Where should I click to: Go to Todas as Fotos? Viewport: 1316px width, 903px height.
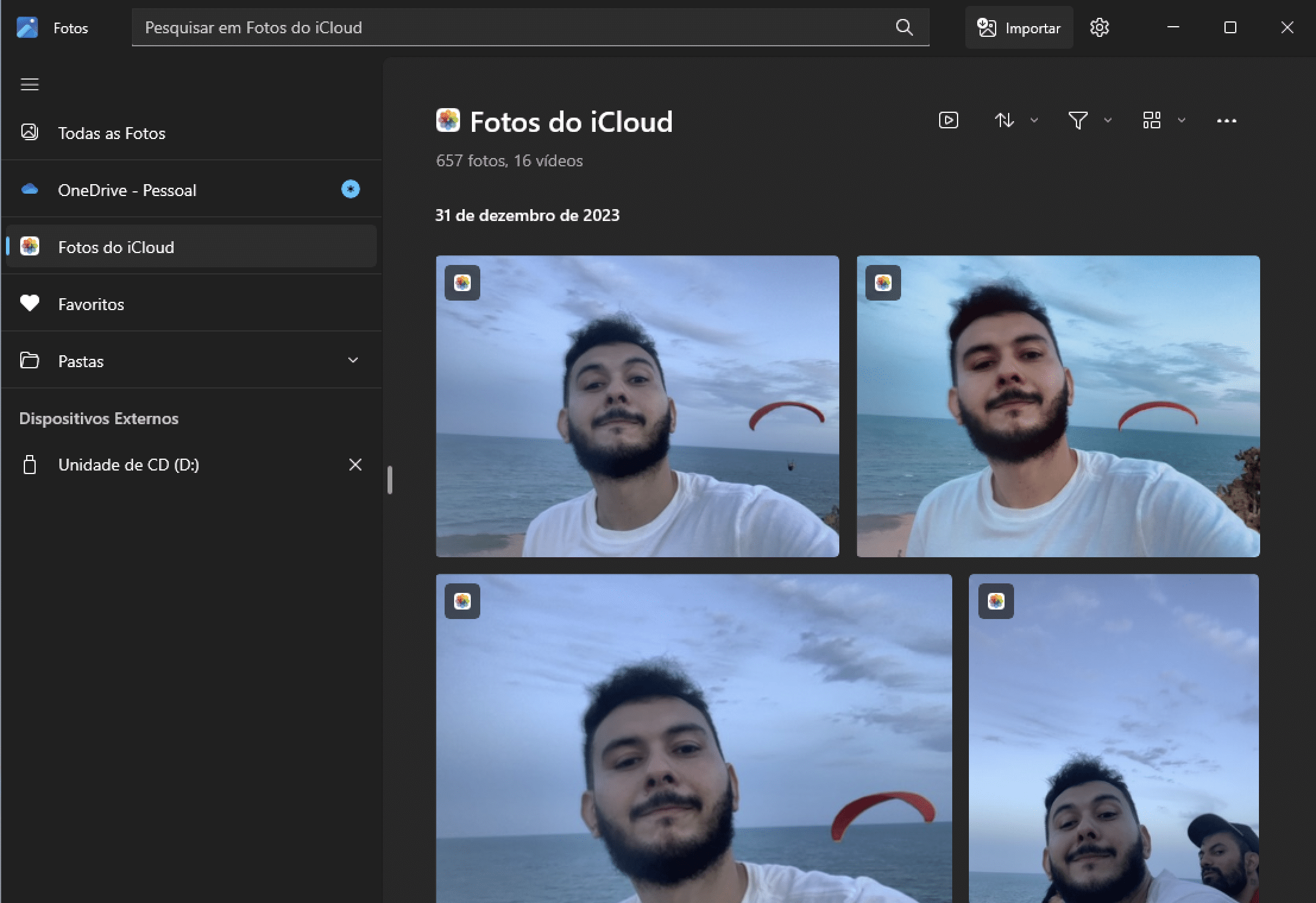coord(112,133)
